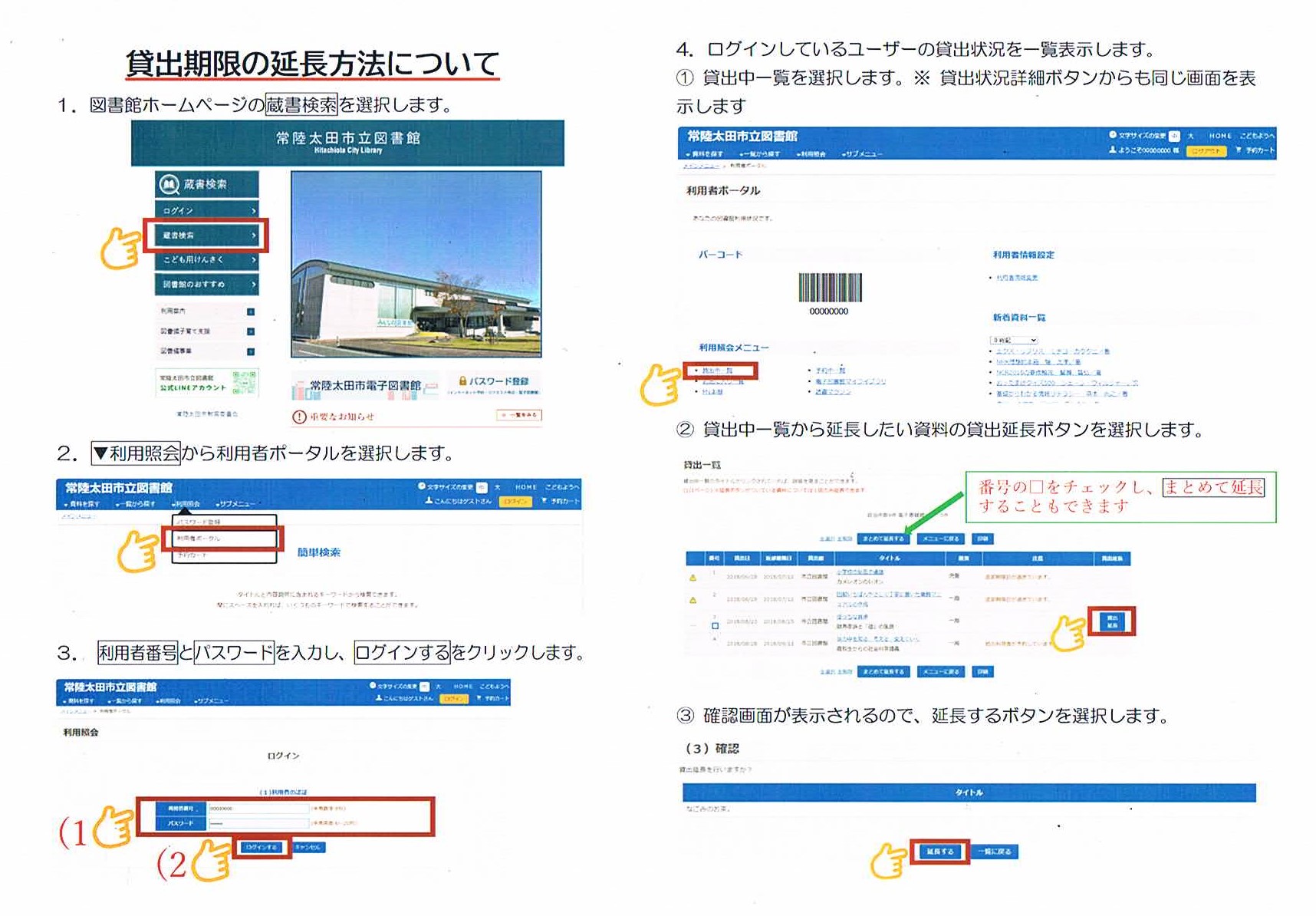The image size is (1316, 916).
Task: Click the 重要なお知らせ exclamation icon
Action: pyautogui.click(x=299, y=417)
